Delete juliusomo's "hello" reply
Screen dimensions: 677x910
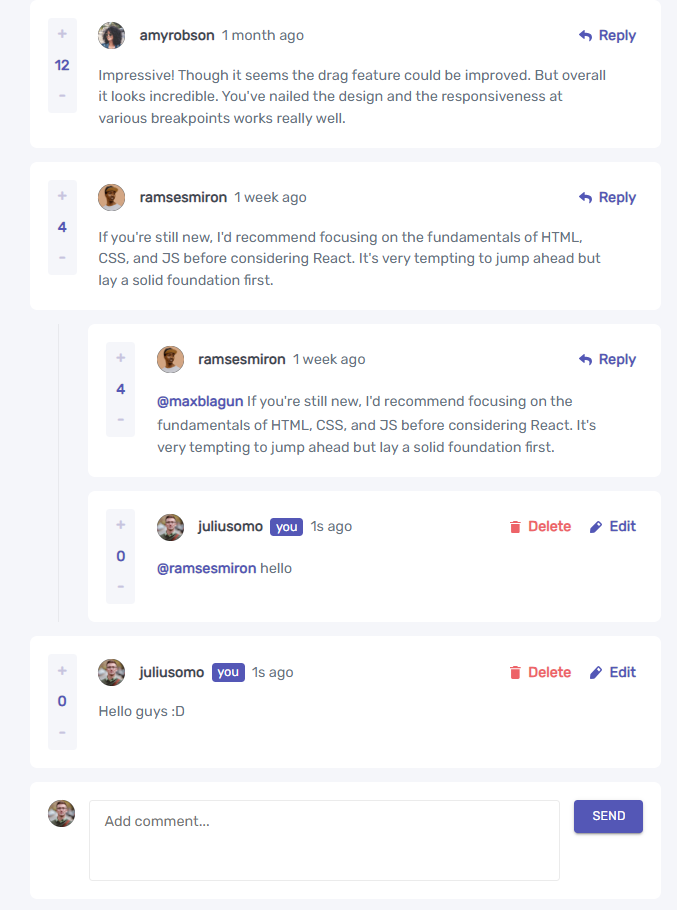tap(540, 526)
